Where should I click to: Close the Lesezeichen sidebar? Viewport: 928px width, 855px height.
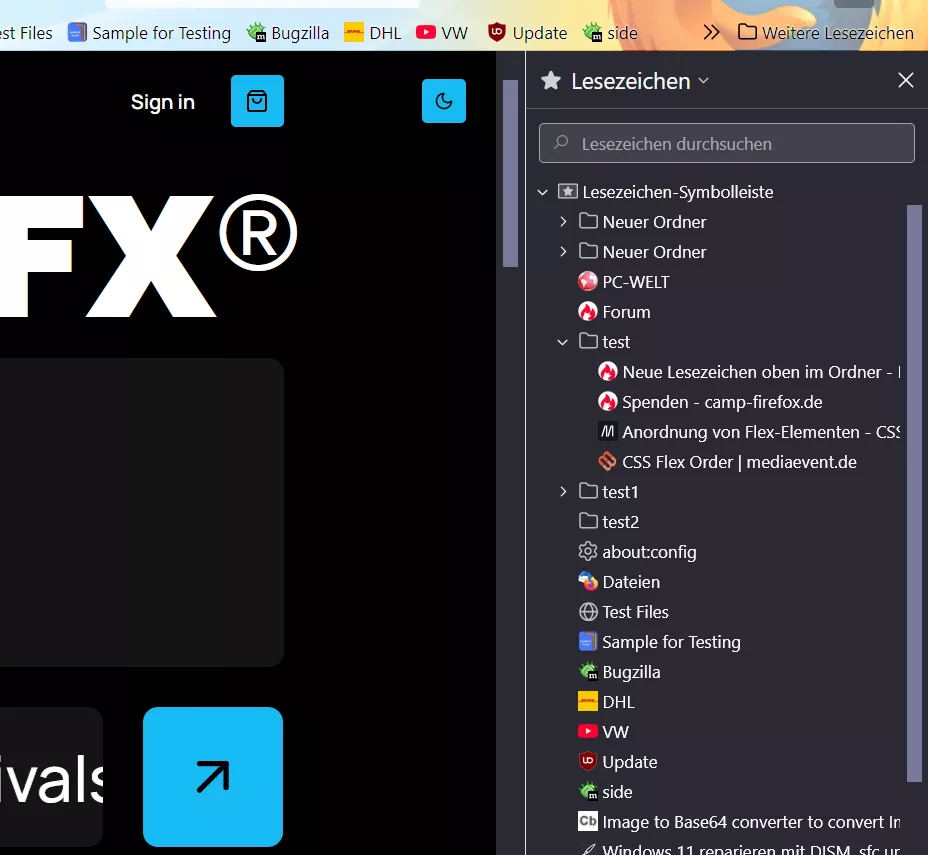[x=906, y=80]
